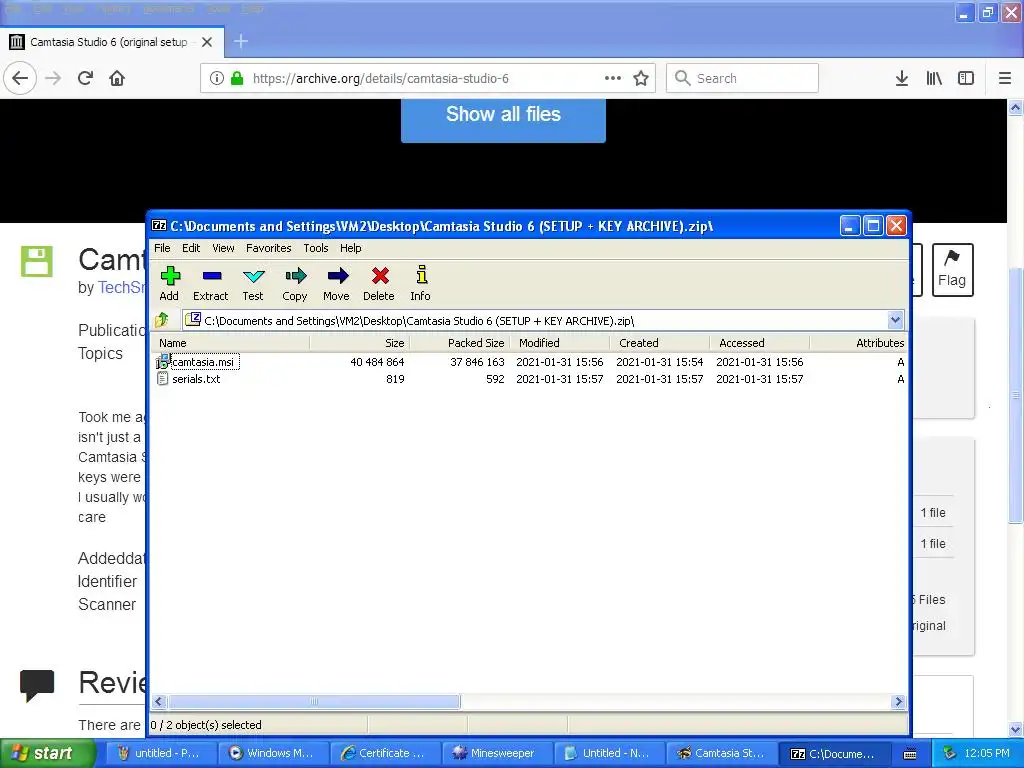This screenshot has width=1024, height=768.
Task: Click Firefox back arrow button
Action: (x=20, y=78)
